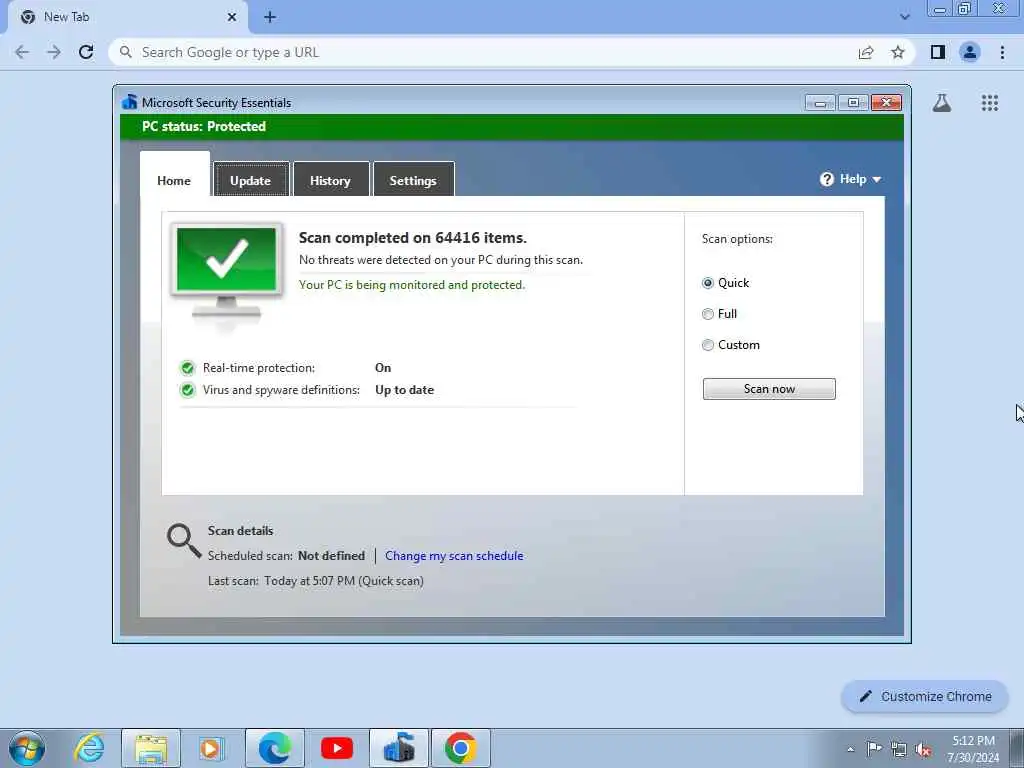Click the muted volume tray icon

click(923, 749)
